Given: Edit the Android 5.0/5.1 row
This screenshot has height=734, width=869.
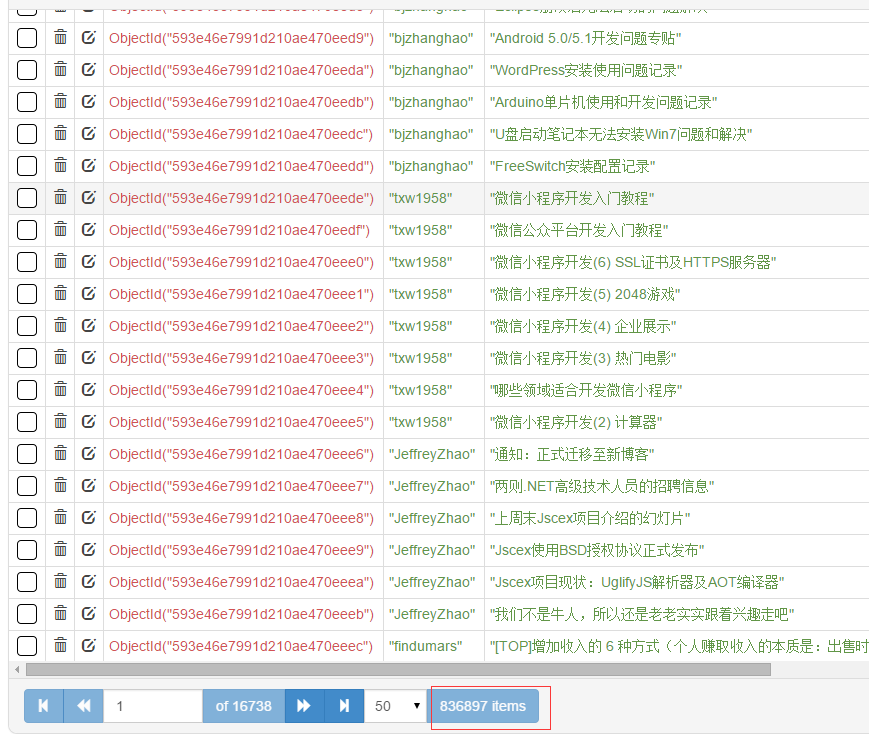Looking at the screenshot, I should [89, 38].
